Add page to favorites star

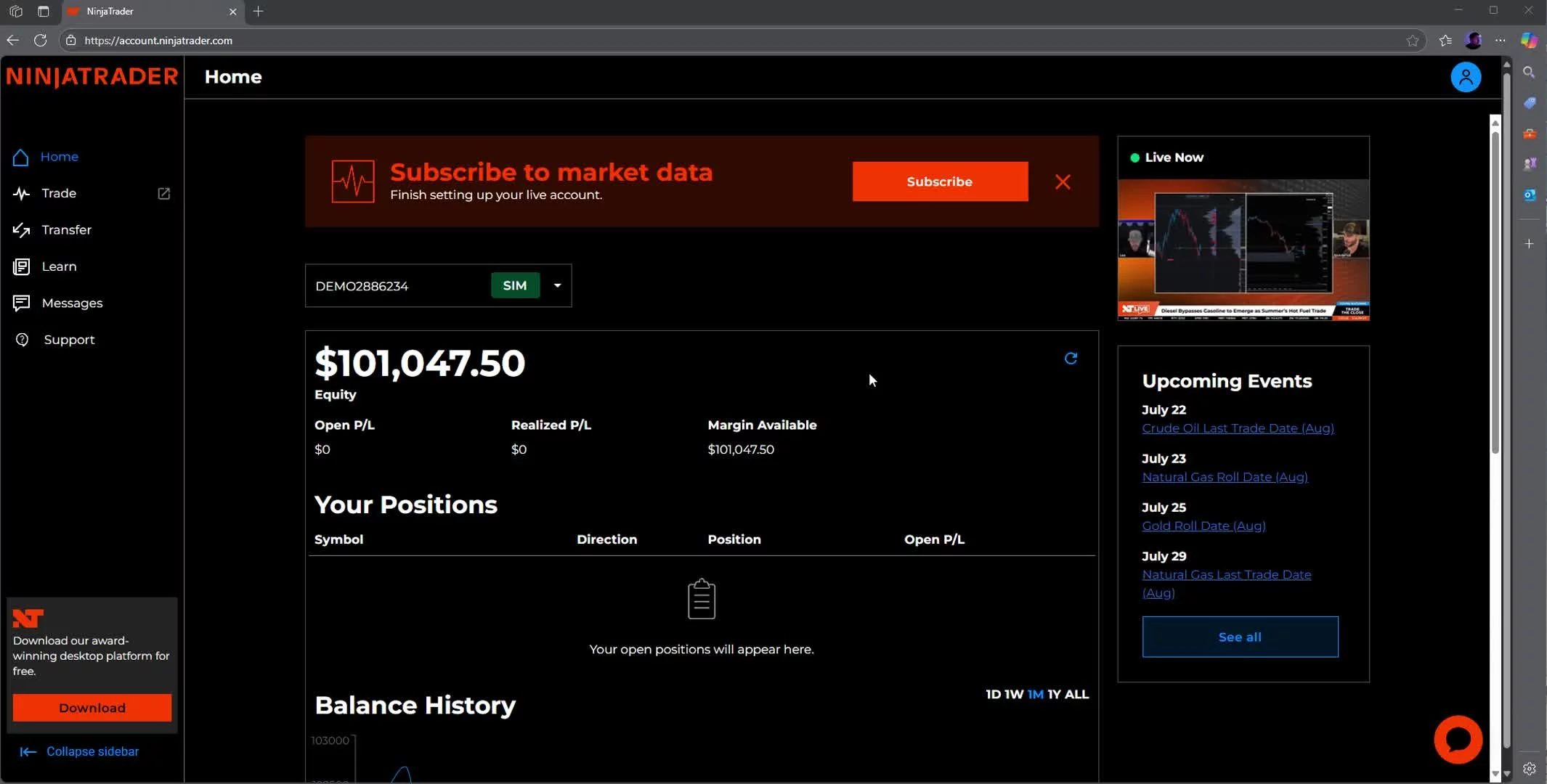pos(1413,41)
